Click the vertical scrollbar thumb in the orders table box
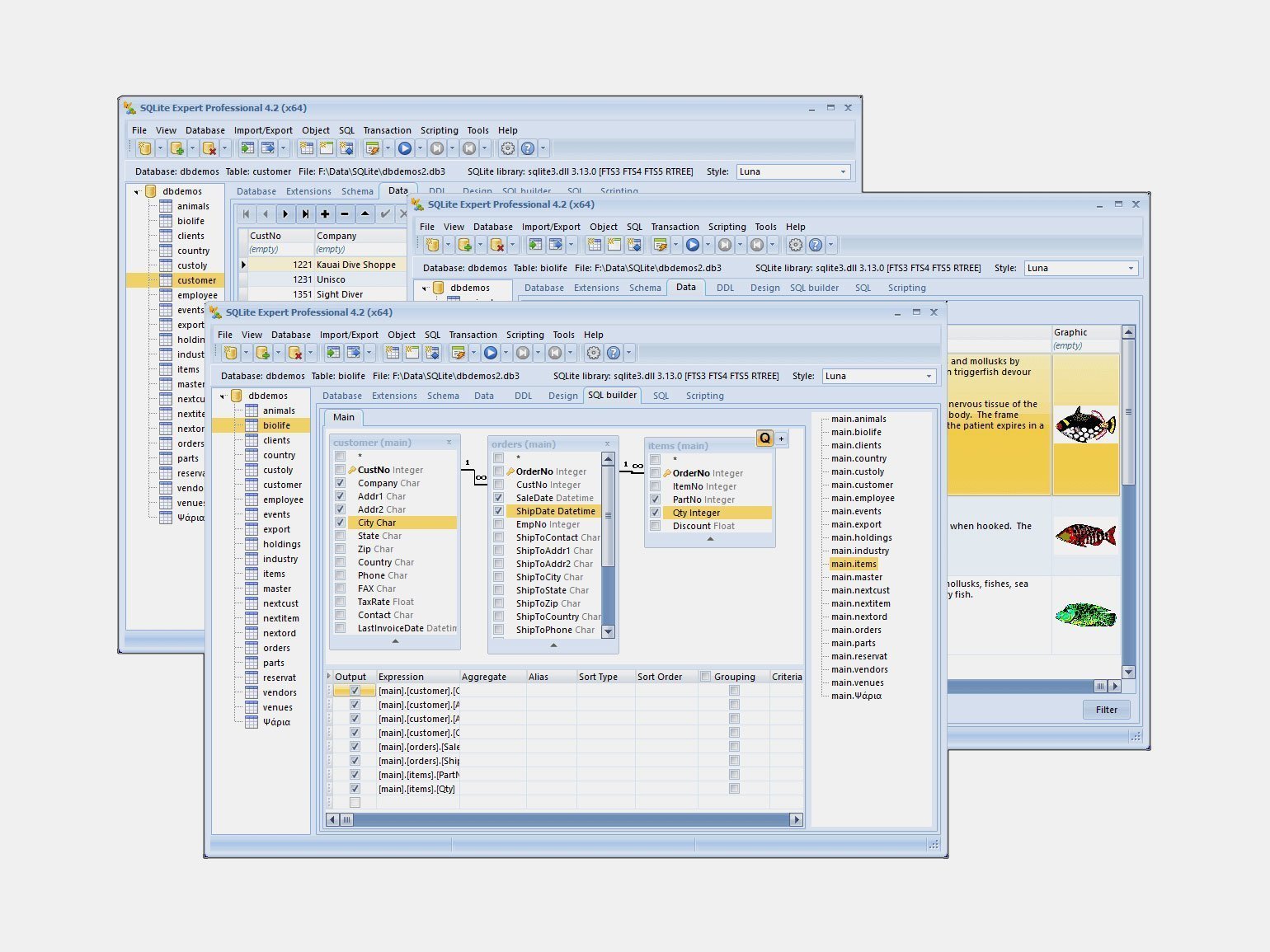Image resolution: width=1270 pixels, height=952 pixels. (x=609, y=515)
